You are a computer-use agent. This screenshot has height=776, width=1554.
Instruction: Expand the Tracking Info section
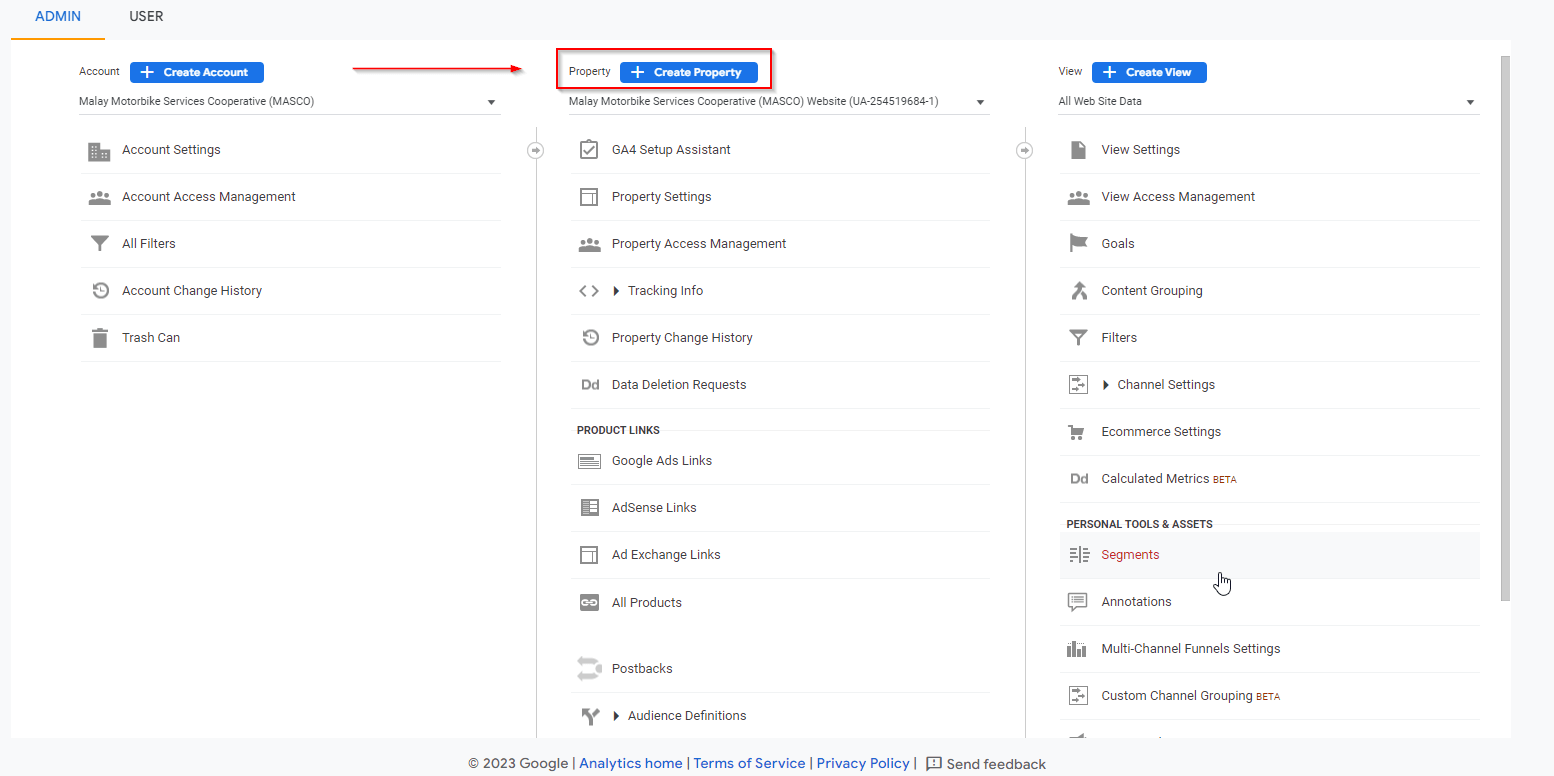click(x=616, y=291)
